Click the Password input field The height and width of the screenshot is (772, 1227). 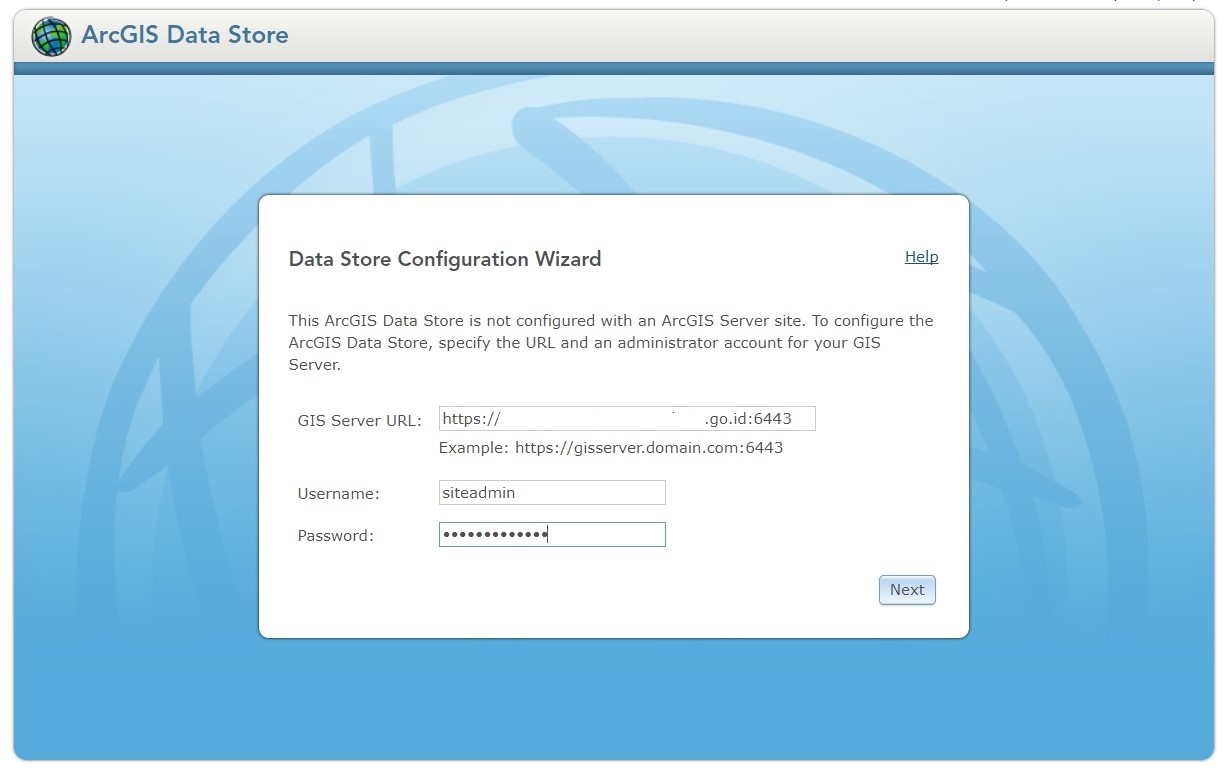pos(552,535)
